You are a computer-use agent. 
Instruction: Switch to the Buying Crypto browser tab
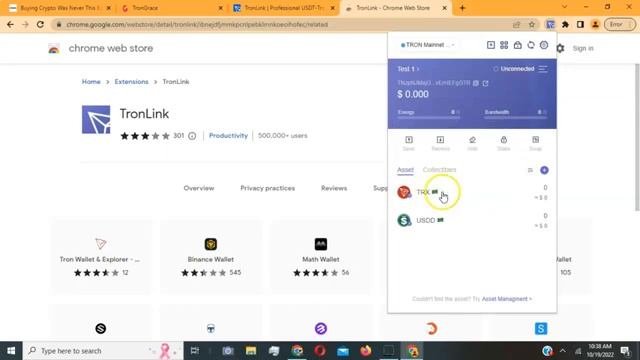tap(59, 8)
